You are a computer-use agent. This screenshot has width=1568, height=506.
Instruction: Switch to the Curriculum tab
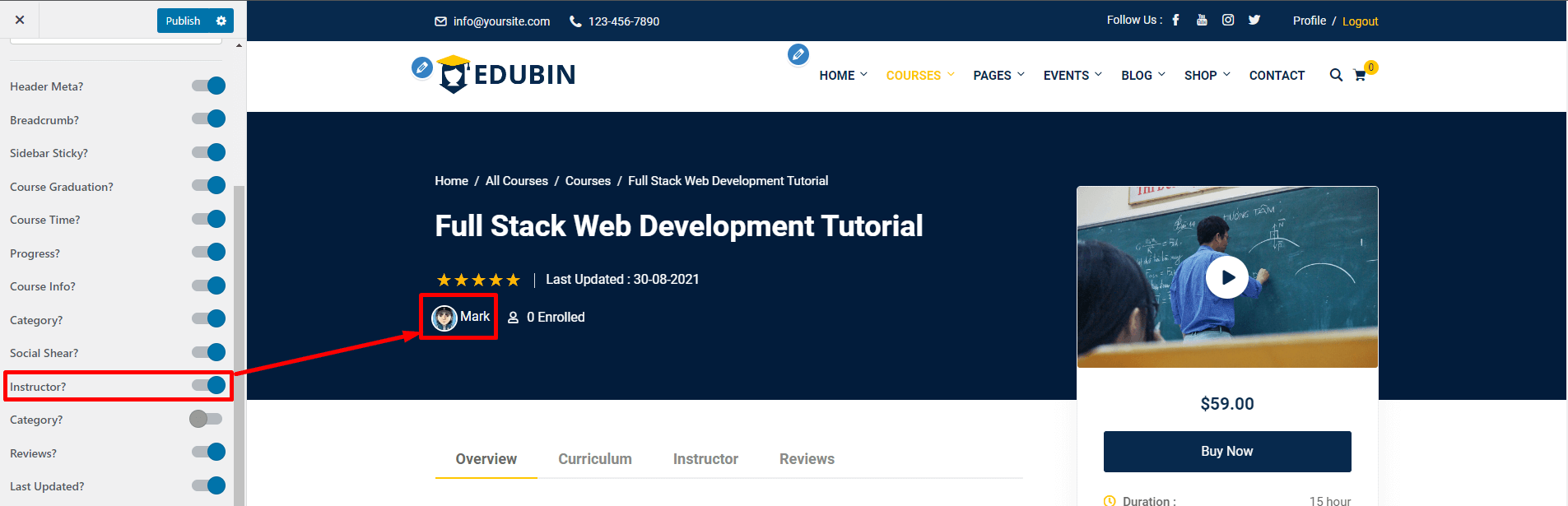click(x=594, y=459)
